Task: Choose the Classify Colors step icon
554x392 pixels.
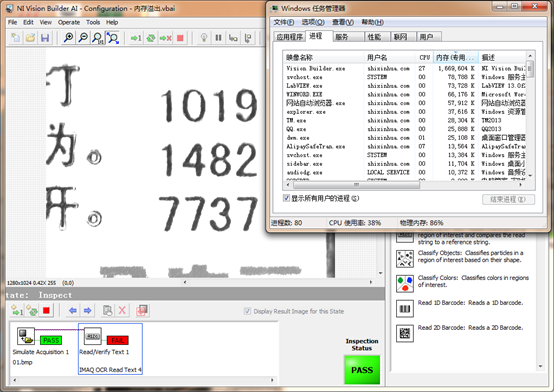Action: [x=405, y=284]
